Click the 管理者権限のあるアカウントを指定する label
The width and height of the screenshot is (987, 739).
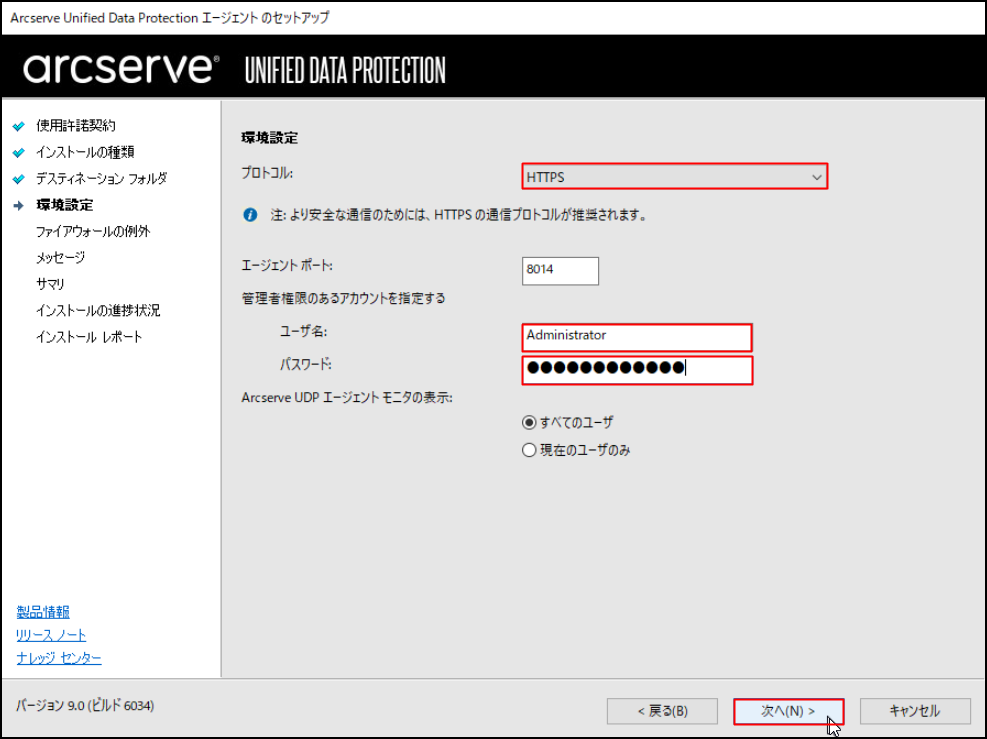coord(343,298)
